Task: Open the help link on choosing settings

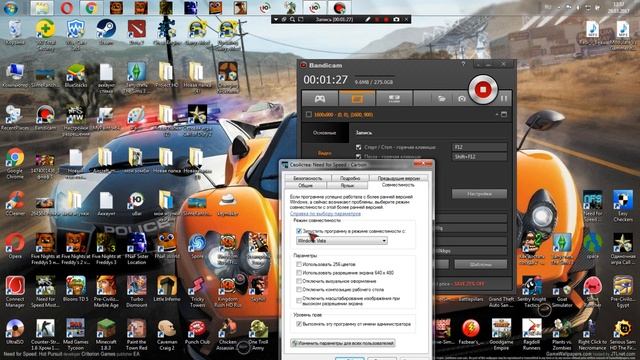Action: [325, 213]
